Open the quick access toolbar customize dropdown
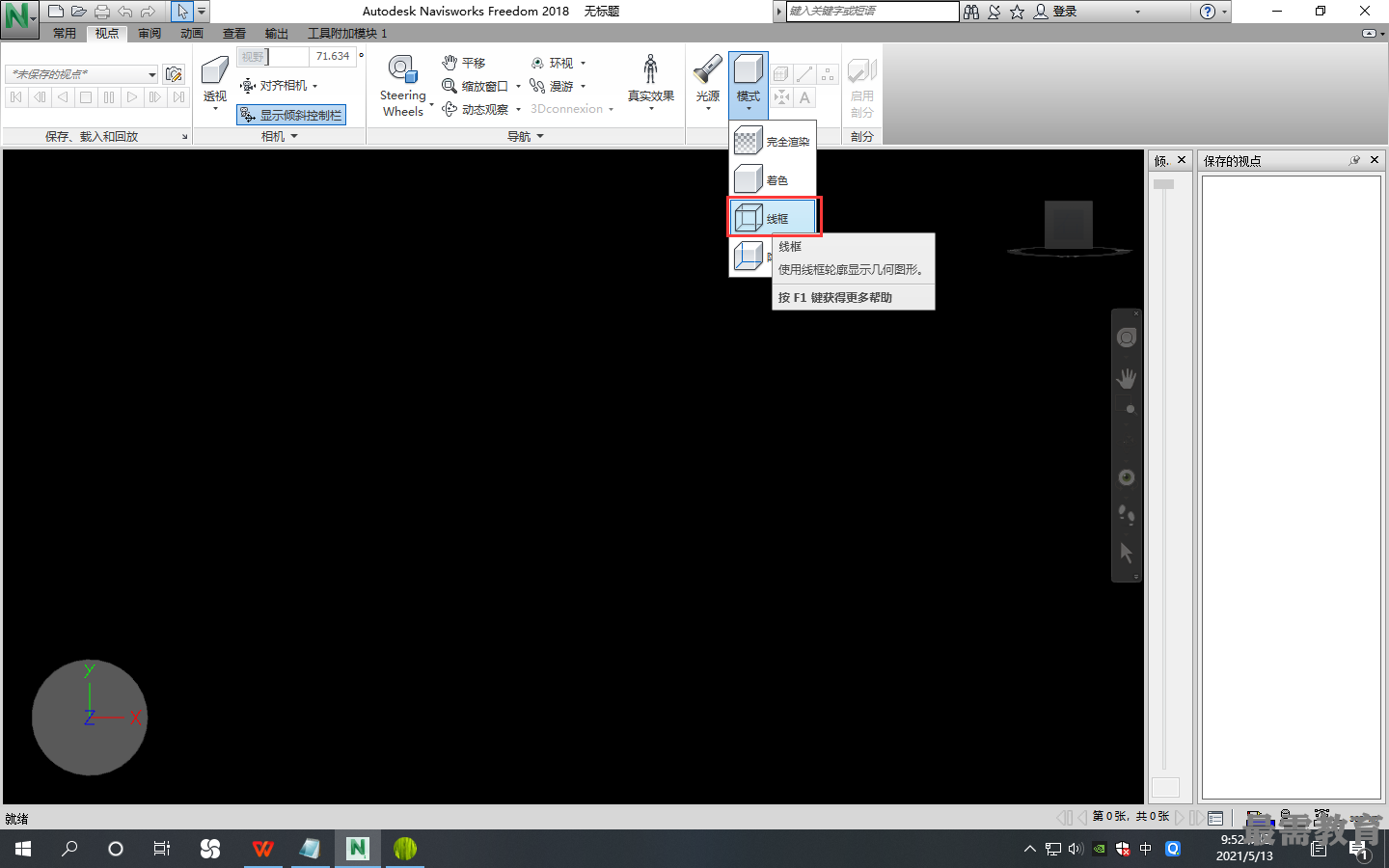Screen dimensions: 1389x868 coord(202,12)
